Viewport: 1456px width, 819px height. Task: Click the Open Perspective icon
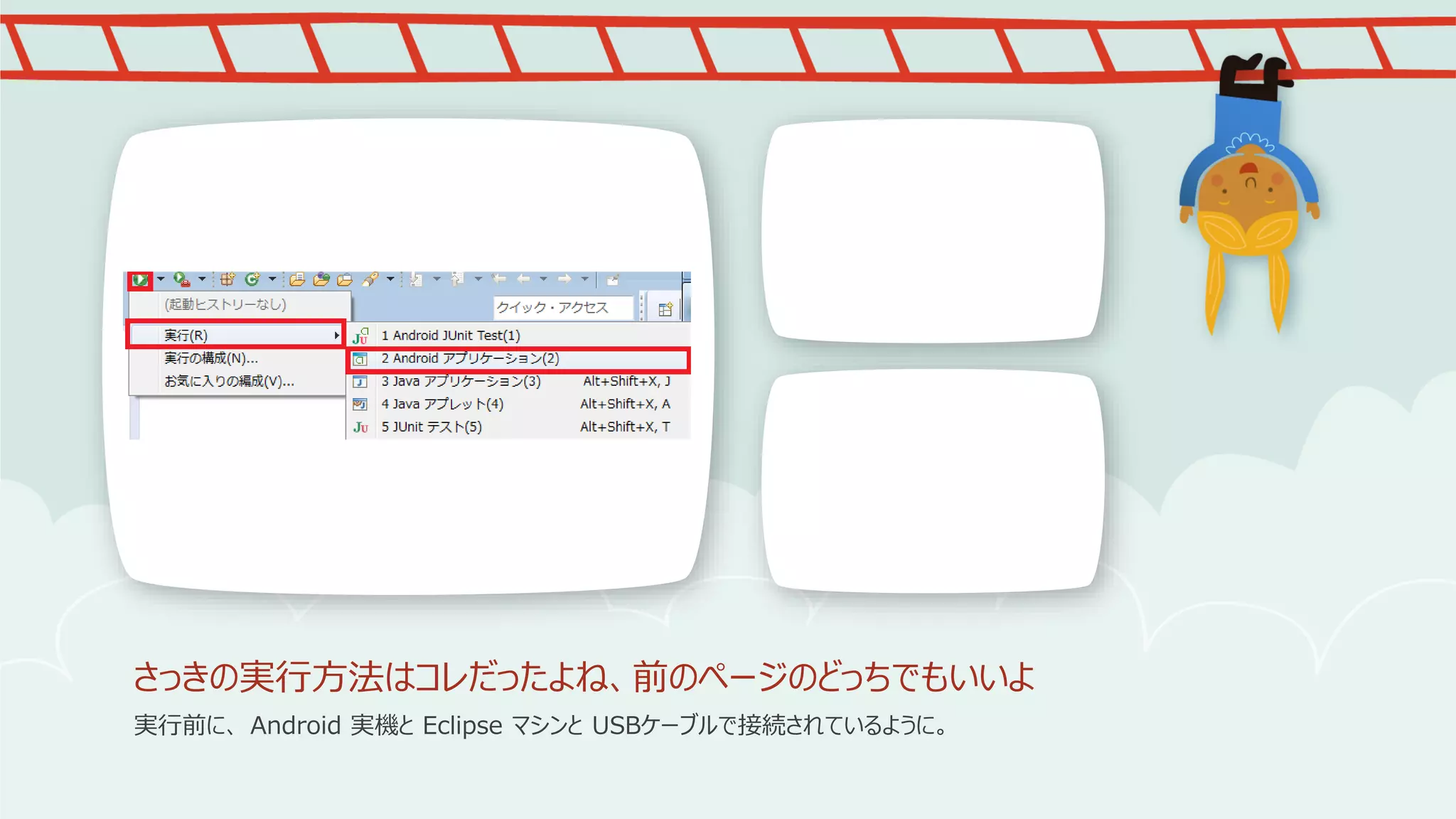click(x=665, y=309)
